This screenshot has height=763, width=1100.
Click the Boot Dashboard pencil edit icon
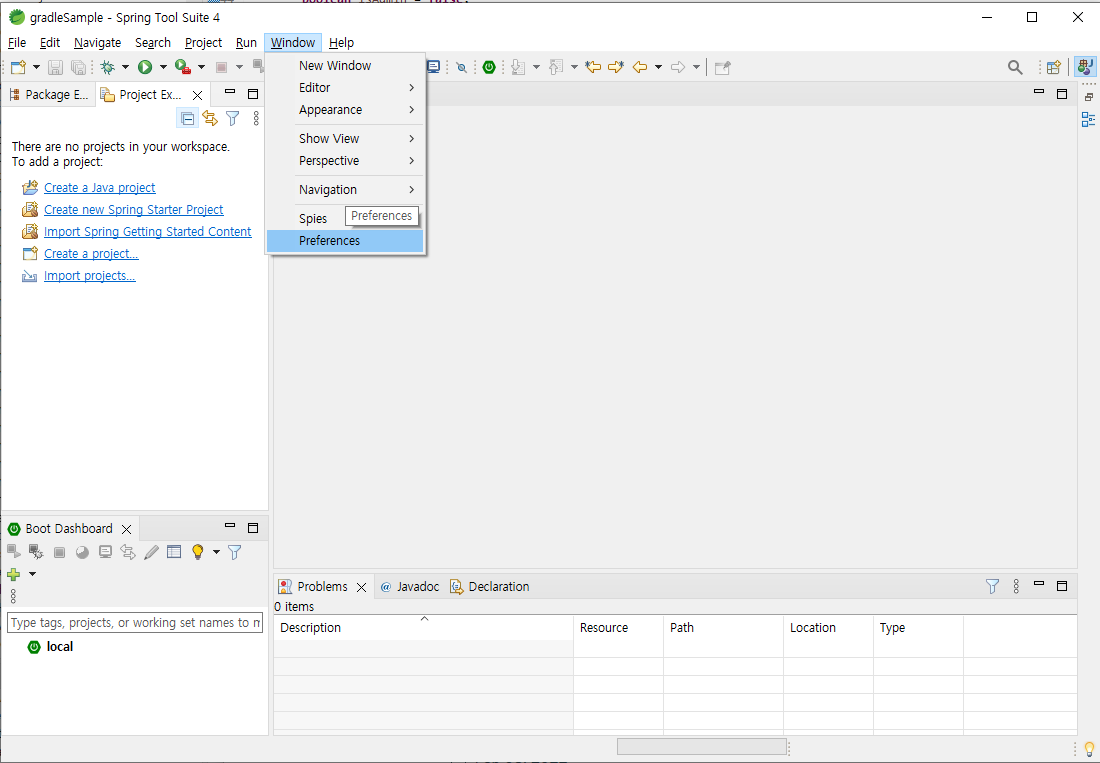(151, 552)
